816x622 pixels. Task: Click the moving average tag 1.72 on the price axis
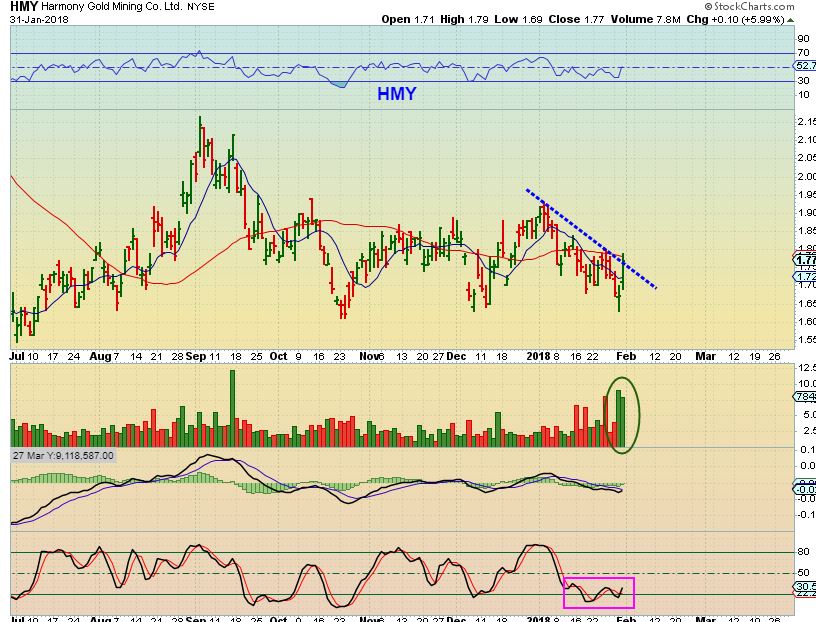pos(805,276)
